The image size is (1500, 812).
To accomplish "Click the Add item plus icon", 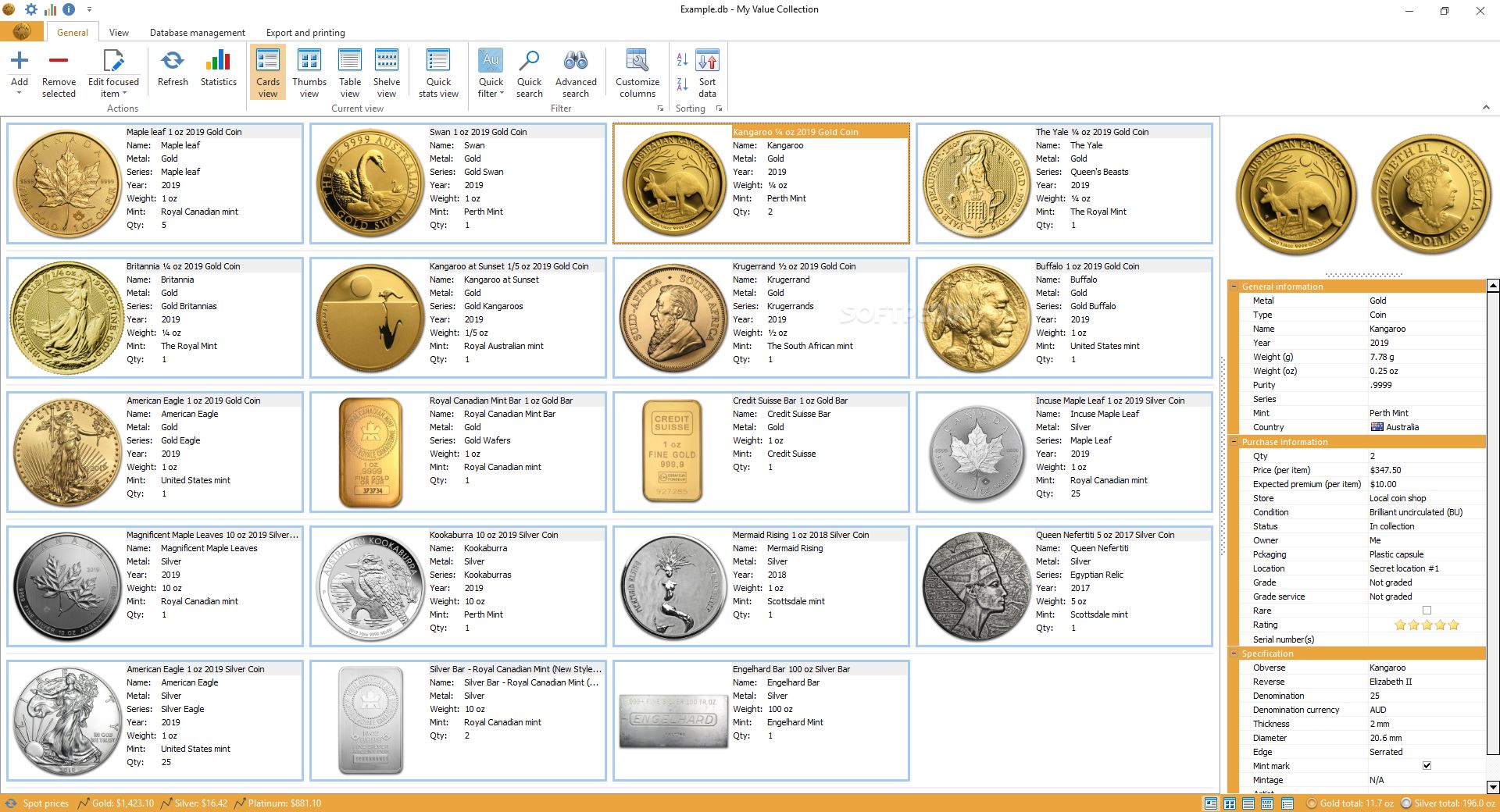I will click(20, 60).
